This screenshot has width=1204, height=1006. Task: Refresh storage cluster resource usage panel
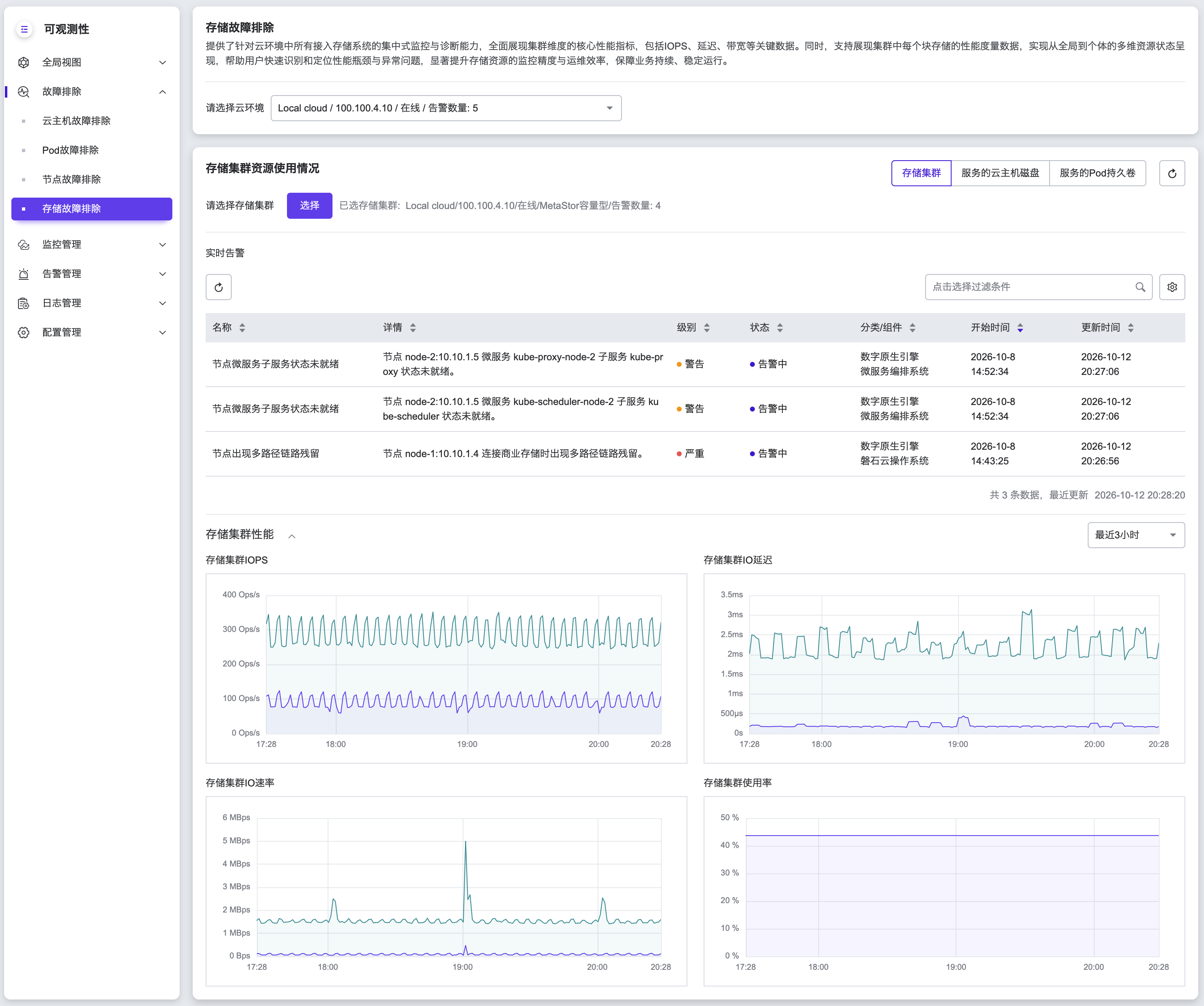(1172, 173)
